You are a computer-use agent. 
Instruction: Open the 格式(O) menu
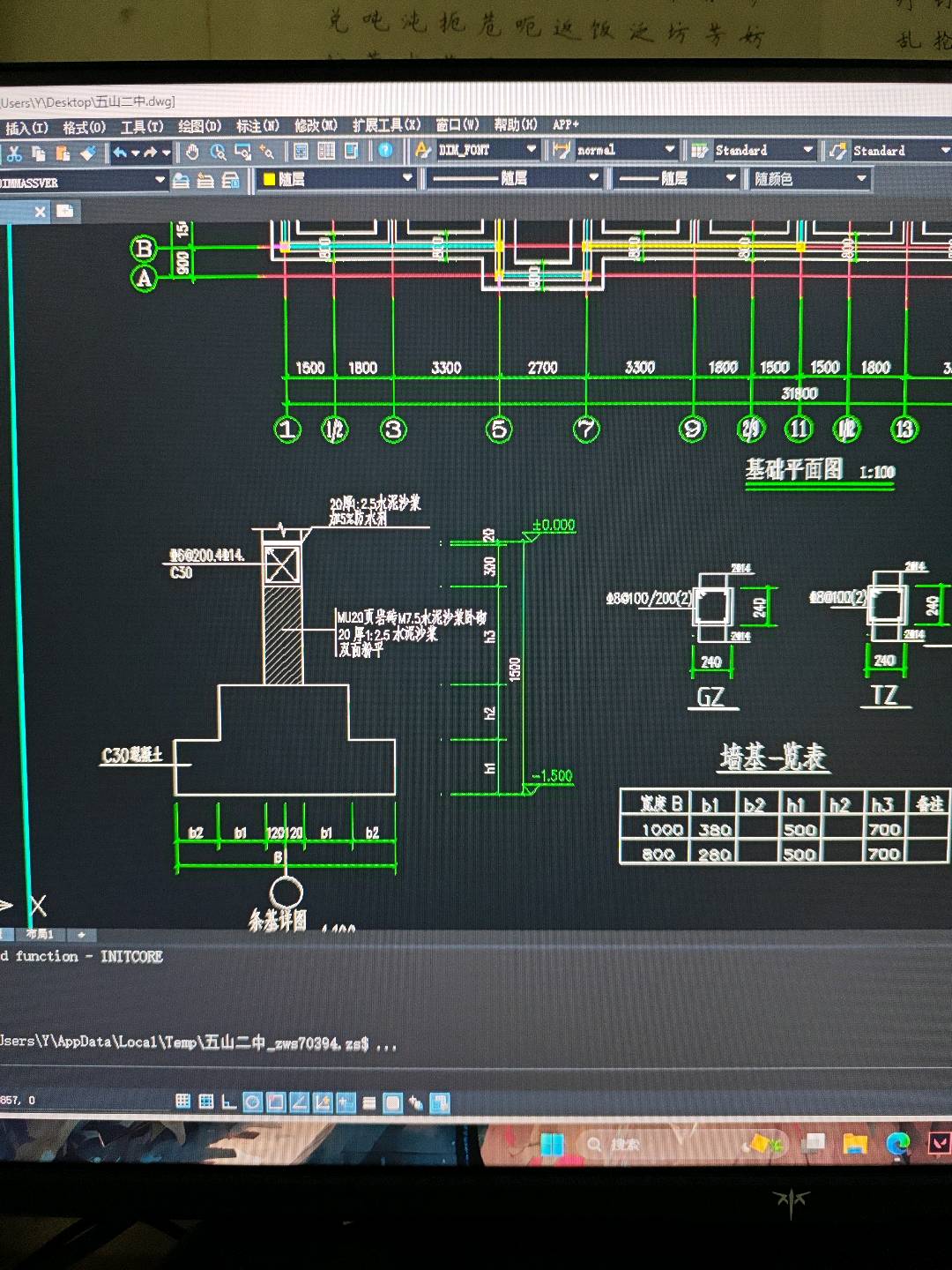point(84,127)
